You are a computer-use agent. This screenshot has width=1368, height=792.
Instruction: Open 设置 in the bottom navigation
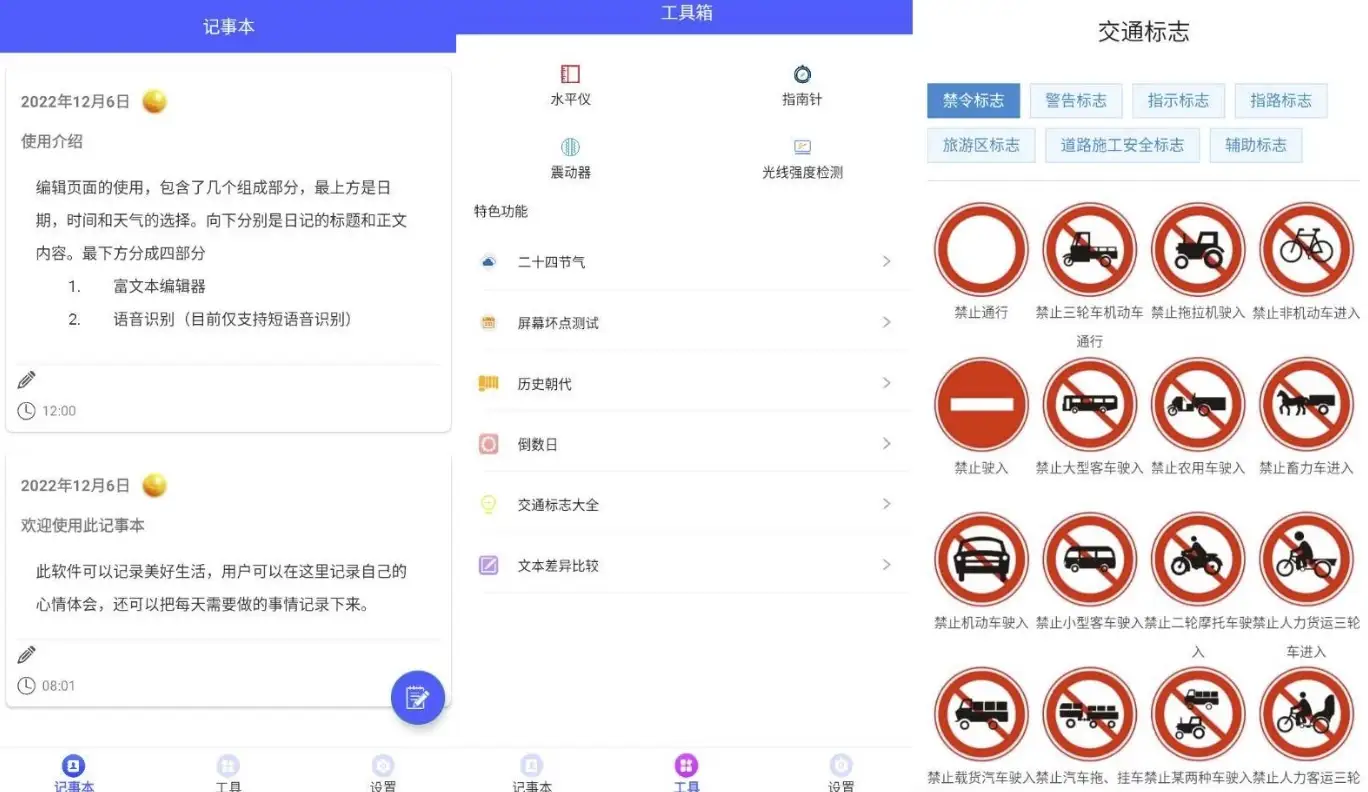tap(383, 770)
